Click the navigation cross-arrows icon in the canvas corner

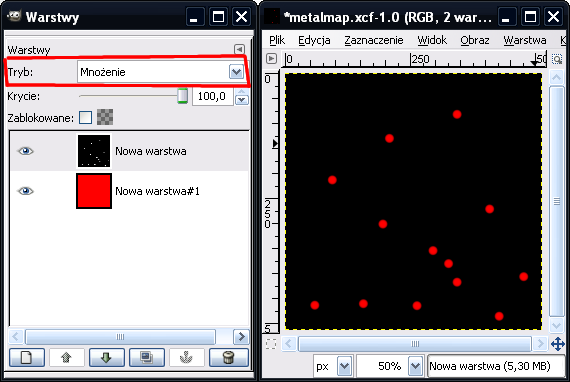click(558, 343)
